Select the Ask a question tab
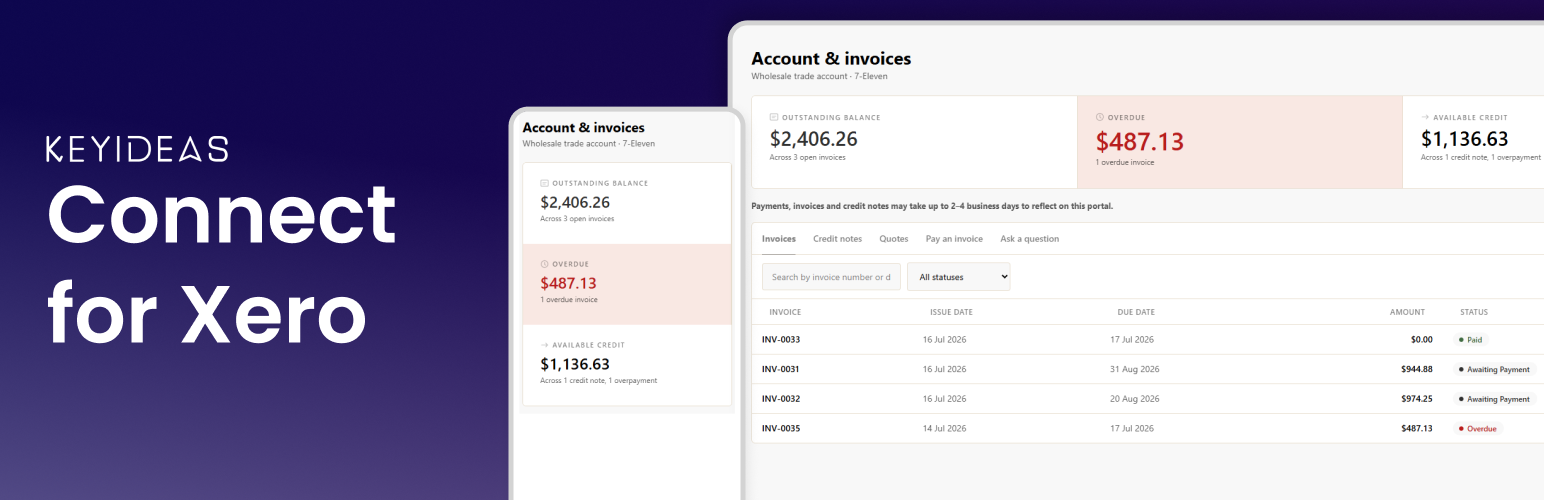This screenshot has height=500, width=1544. (1029, 239)
